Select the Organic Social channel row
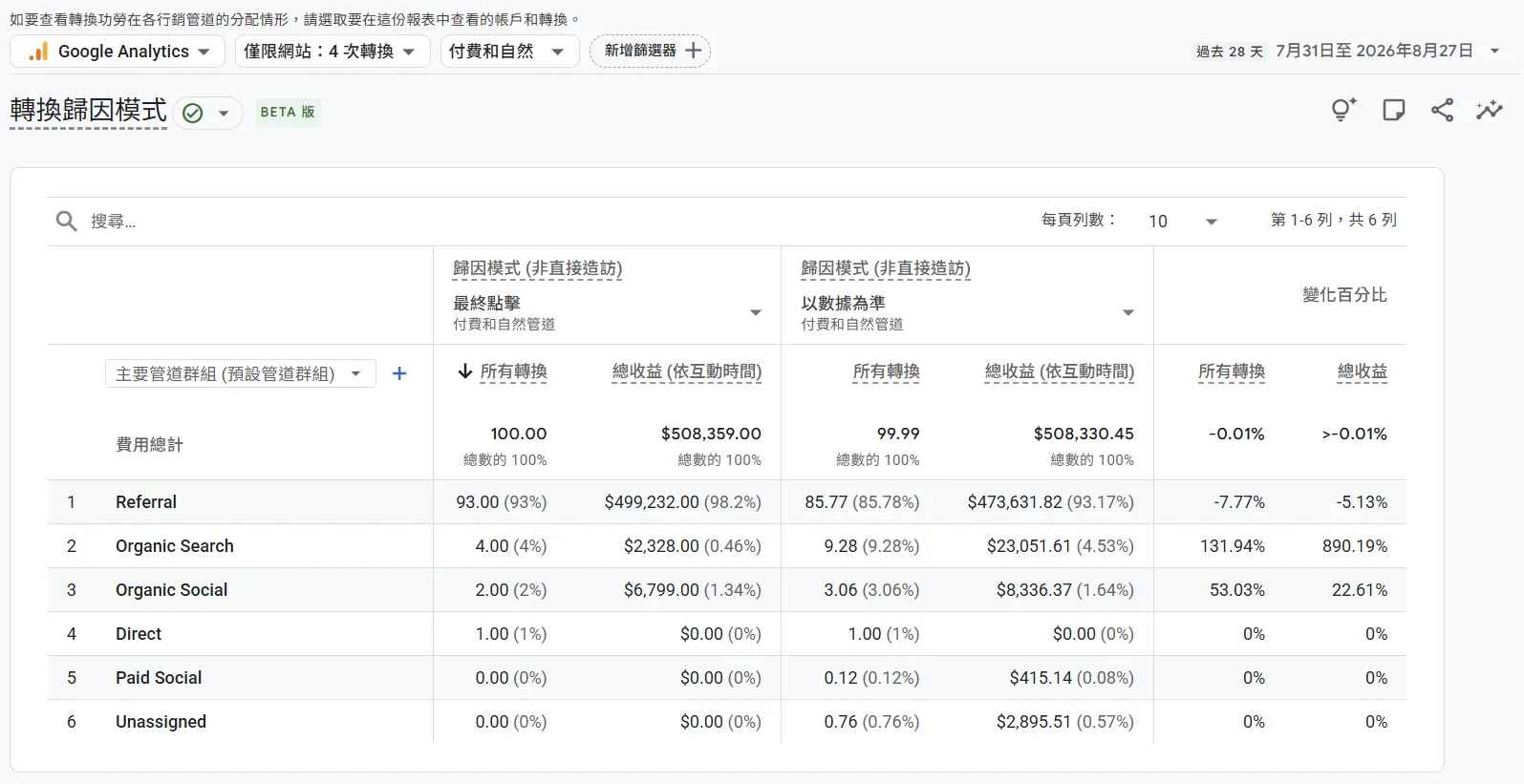Image resolution: width=1524 pixels, height=784 pixels. [727, 590]
